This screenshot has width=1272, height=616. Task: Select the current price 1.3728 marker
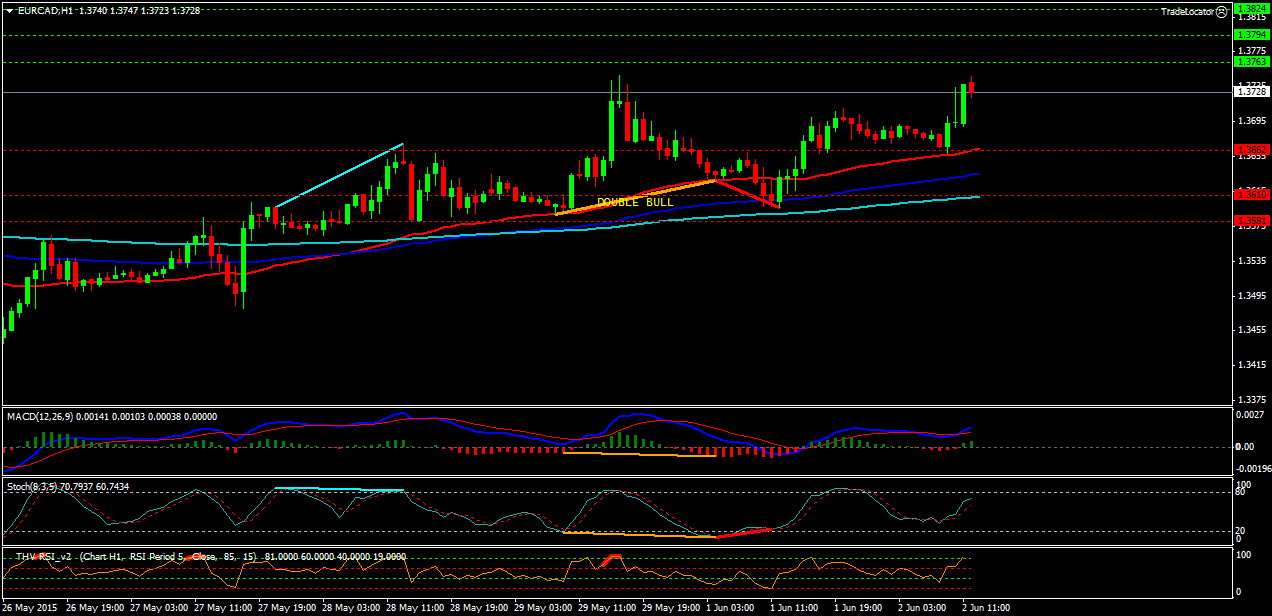click(1251, 92)
